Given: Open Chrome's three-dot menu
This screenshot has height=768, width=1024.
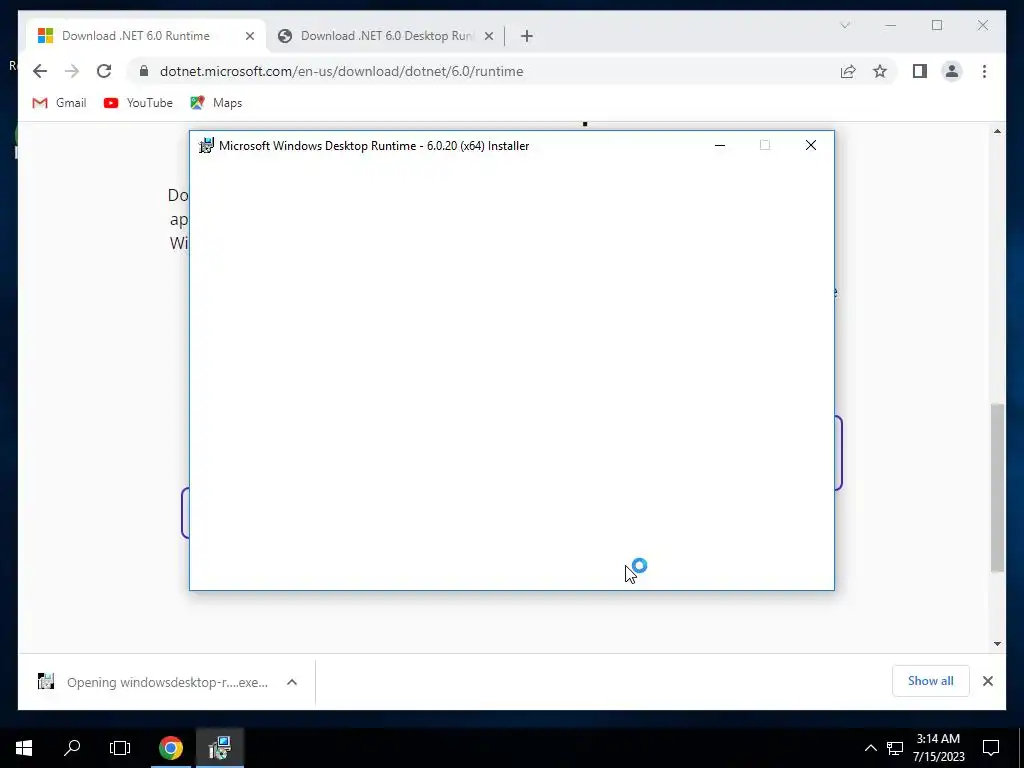Looking at the screenshot, I should coord(984,71).
